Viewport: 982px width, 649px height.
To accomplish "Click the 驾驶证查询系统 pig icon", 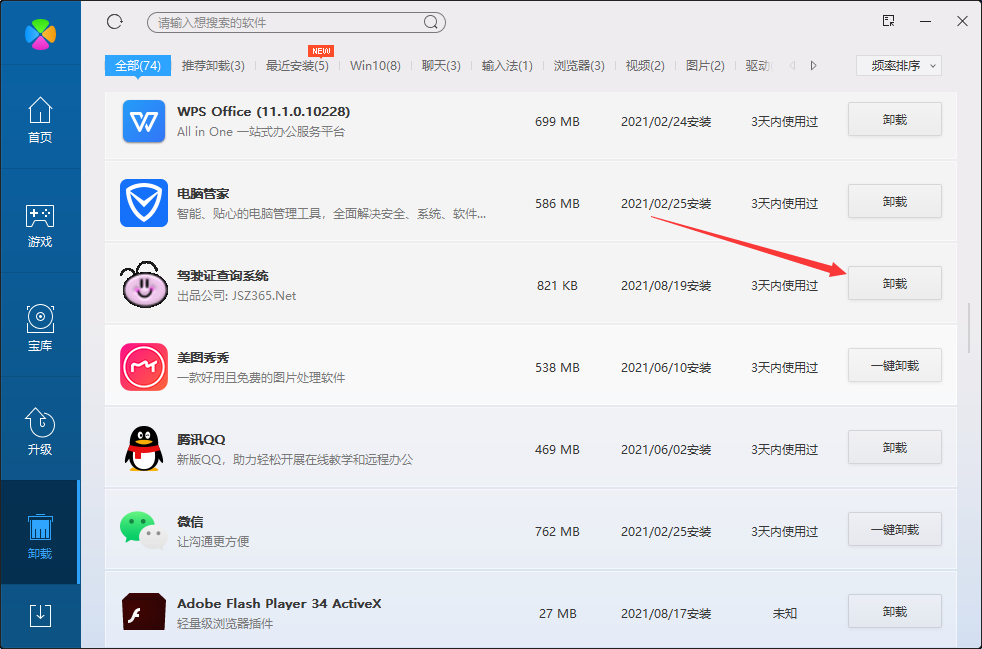I will click(x=144, y=284).
